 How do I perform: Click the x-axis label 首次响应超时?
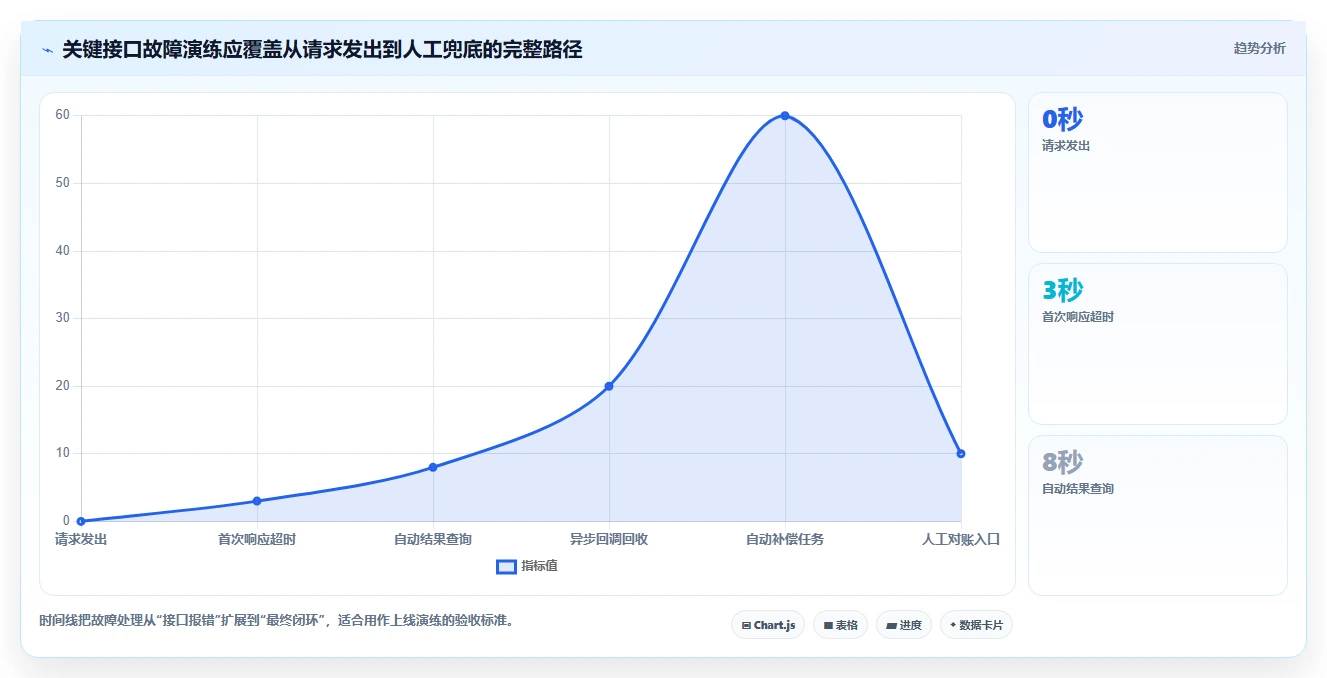tap(257, 539)
